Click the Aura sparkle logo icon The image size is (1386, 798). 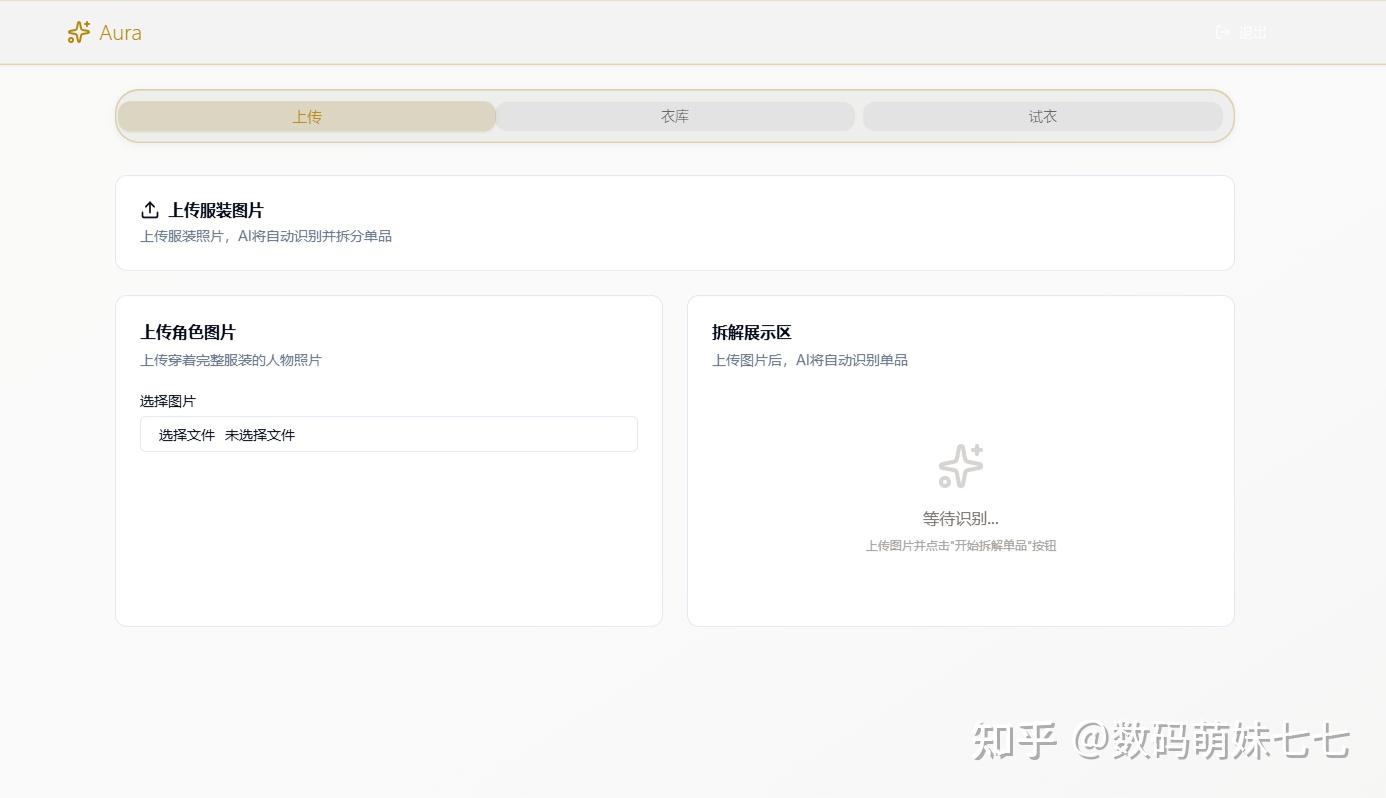[x=78, y=31]
